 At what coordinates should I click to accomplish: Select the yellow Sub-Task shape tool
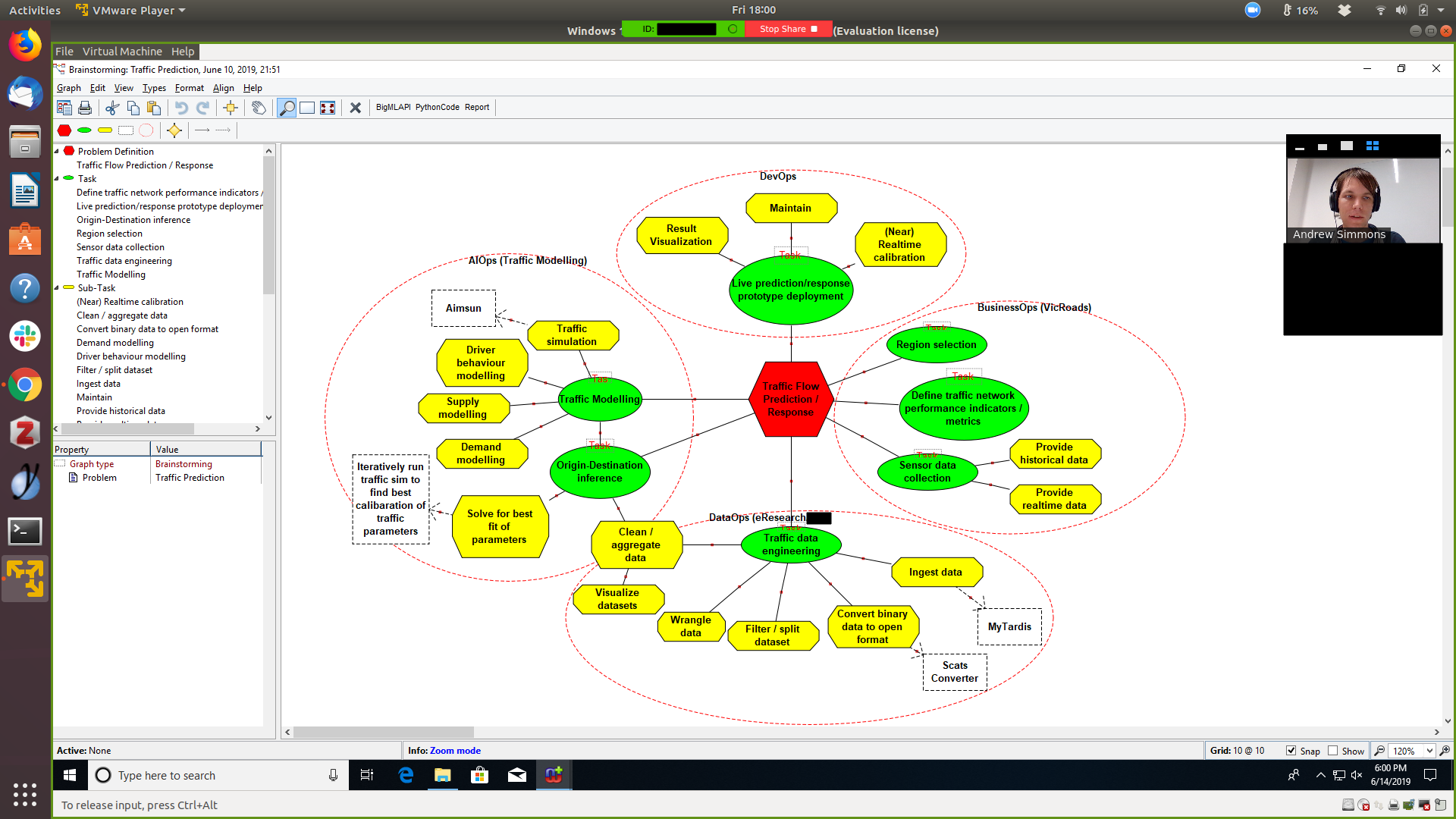pos(105,130)
